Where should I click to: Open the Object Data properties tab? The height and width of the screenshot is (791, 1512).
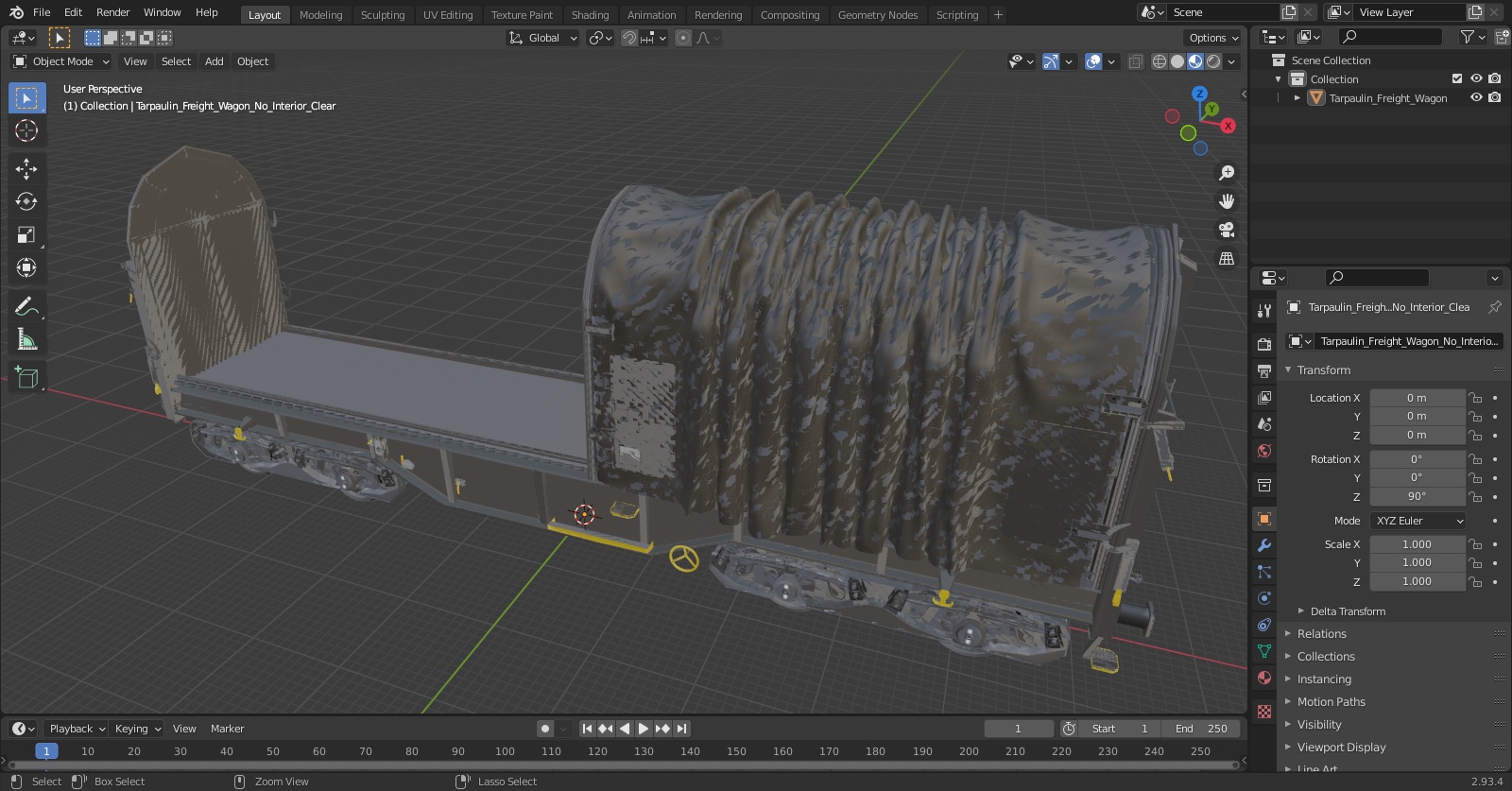[x=1264, y=651]
